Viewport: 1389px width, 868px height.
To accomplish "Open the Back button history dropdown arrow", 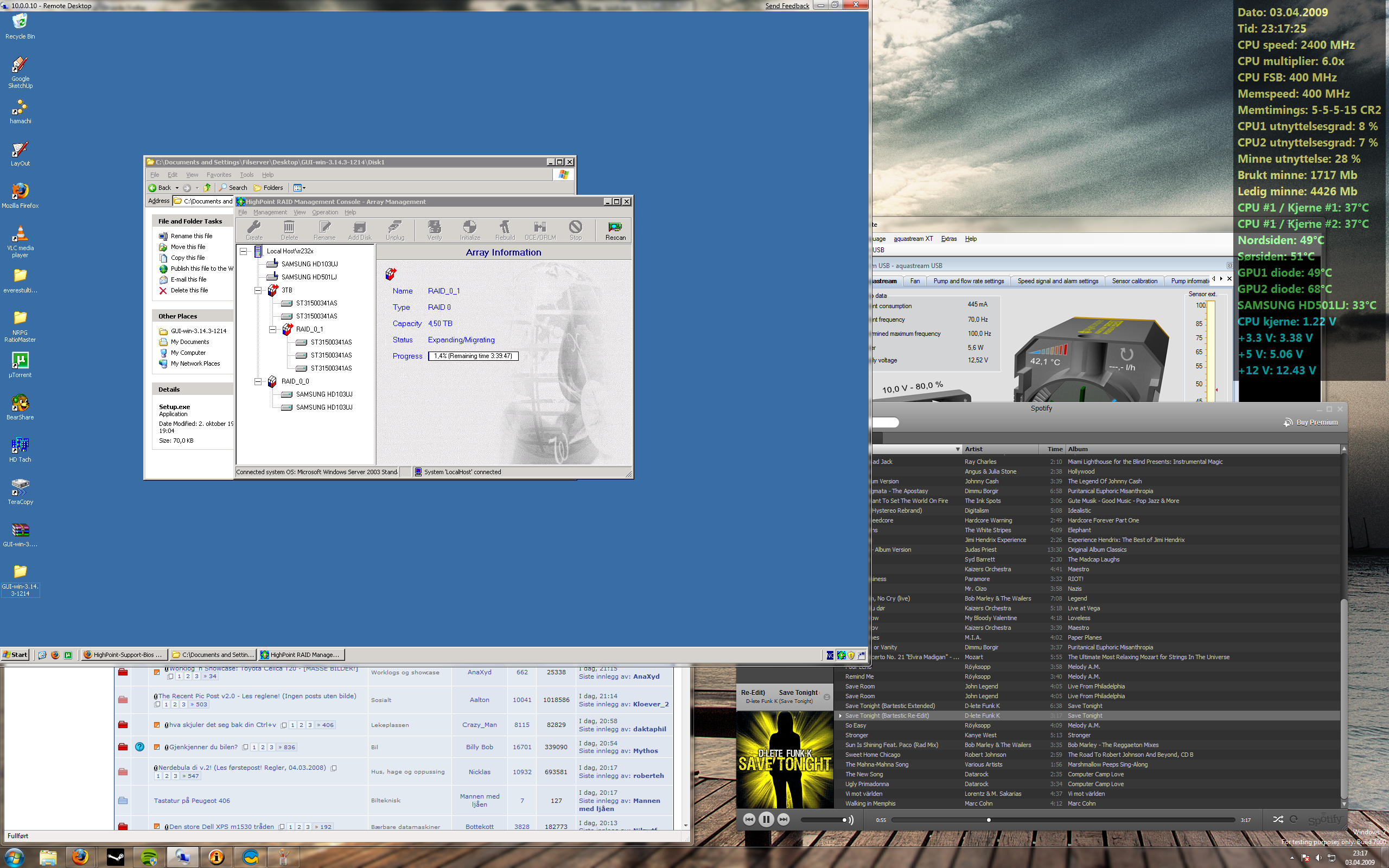I will [177, 188].
